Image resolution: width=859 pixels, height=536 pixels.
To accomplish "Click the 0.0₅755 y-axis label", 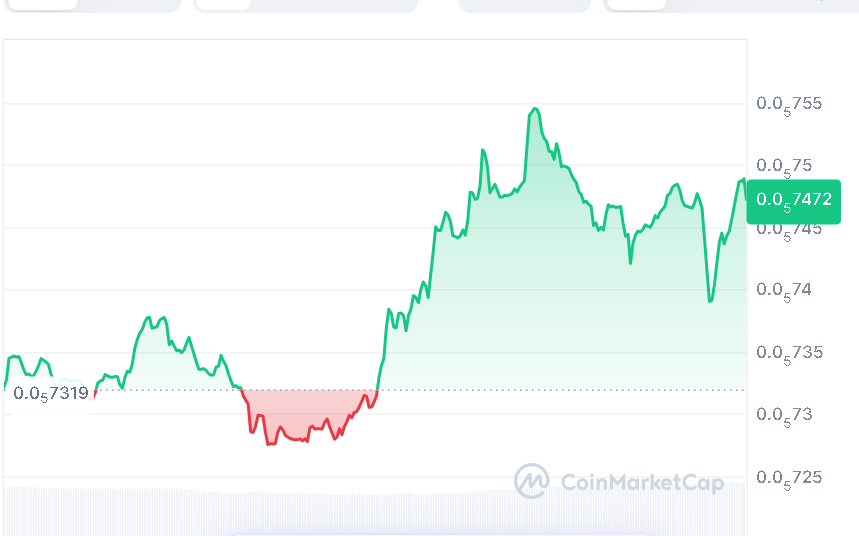I will tap(789, 104).
